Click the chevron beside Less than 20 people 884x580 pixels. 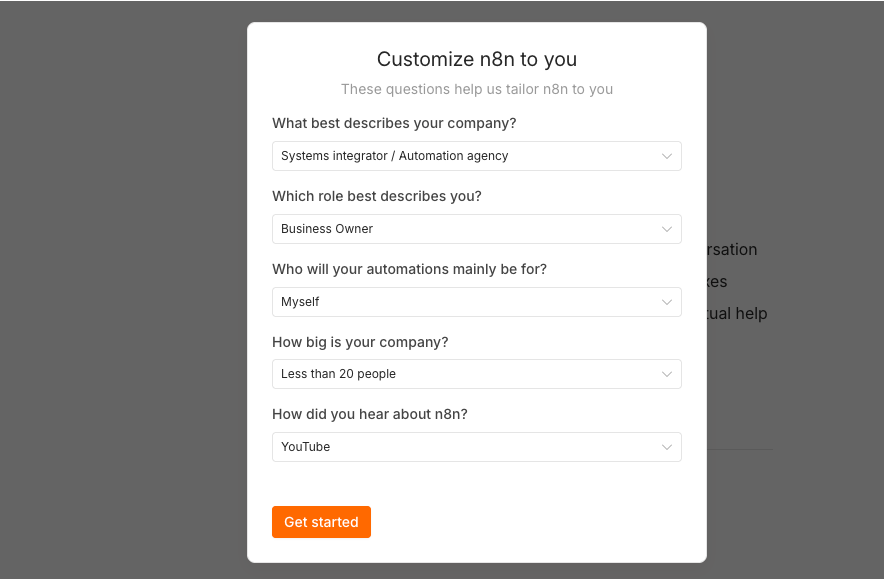(666, 374)
